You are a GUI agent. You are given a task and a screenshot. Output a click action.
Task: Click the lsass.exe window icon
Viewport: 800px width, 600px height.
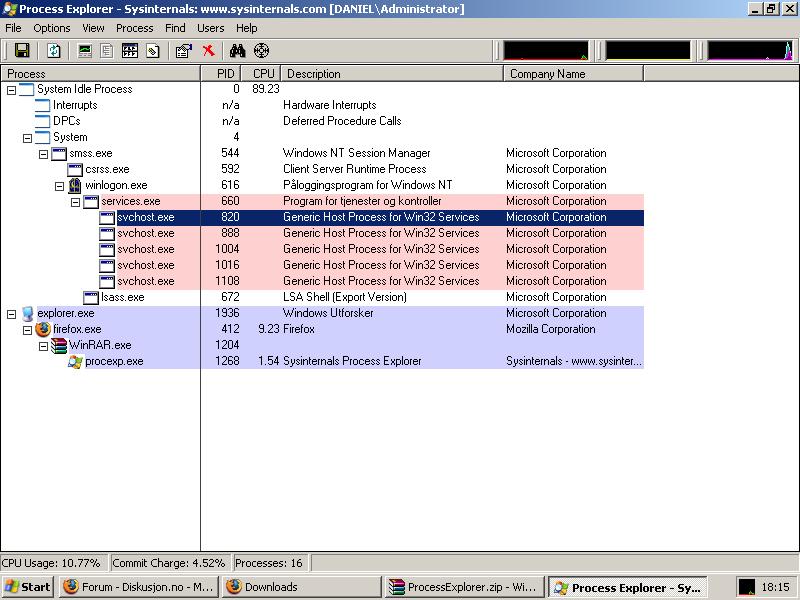[x=91, y=297]
